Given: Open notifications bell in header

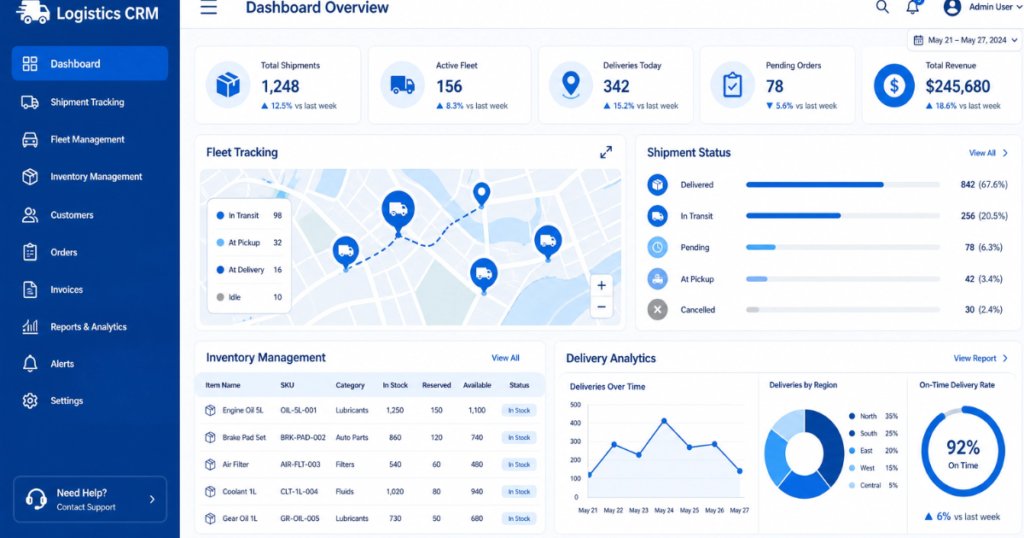Looking at the screenshot, I should 913,7.
